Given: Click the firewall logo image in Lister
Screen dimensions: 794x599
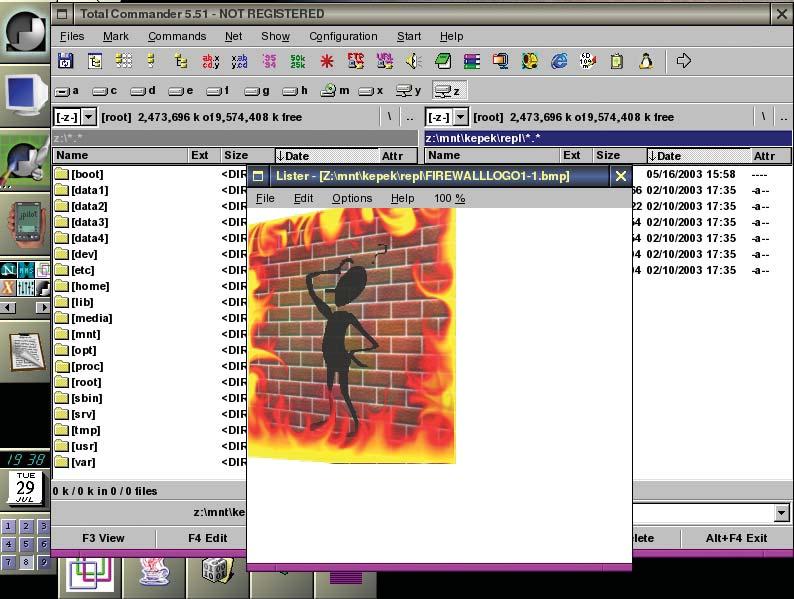Looking at the screenshot, I should point(352,336).
